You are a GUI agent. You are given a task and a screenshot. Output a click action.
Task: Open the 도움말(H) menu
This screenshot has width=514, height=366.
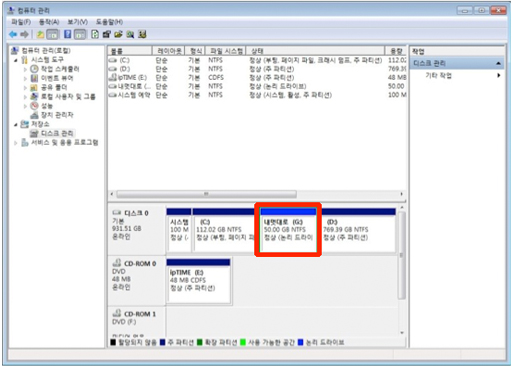pos(109,22)
